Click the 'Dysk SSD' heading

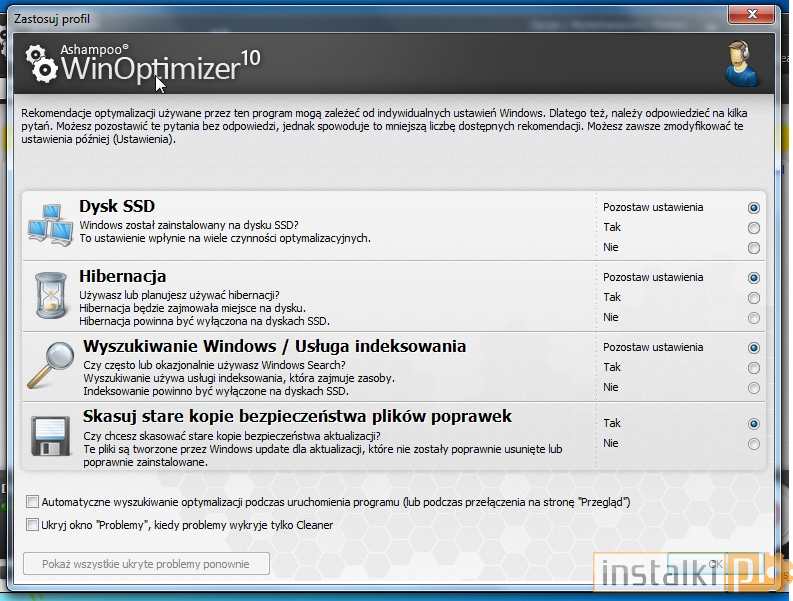(x=117, y=206)
